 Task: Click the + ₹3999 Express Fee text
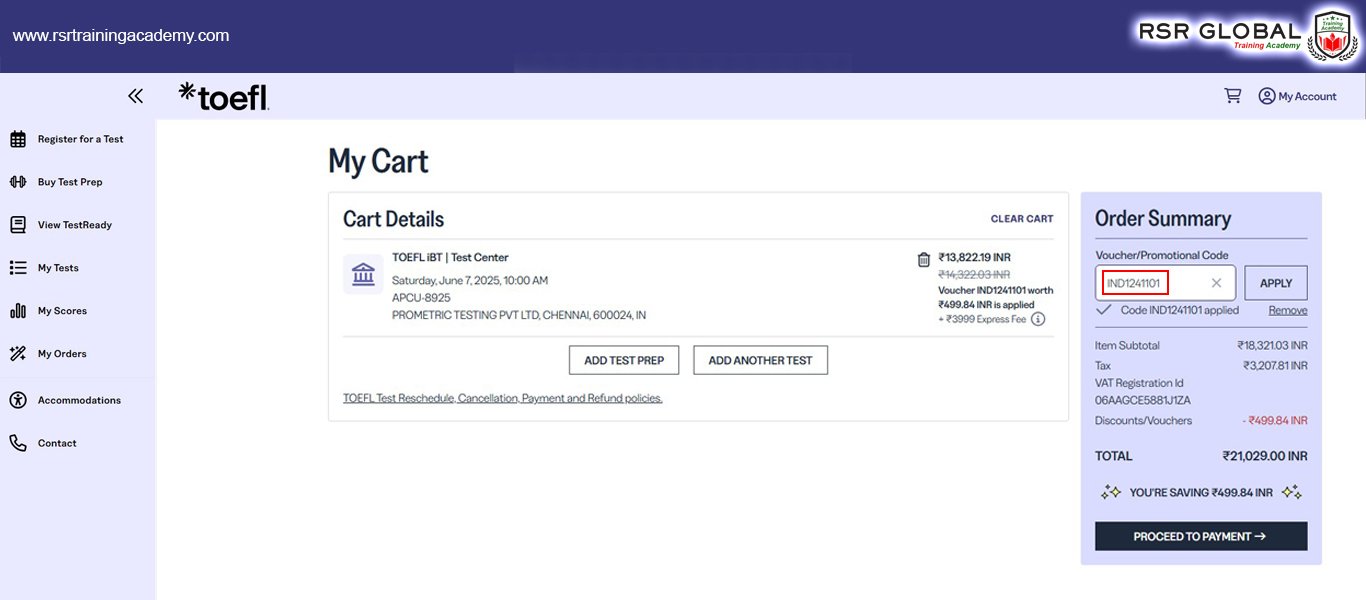(982, 319)
